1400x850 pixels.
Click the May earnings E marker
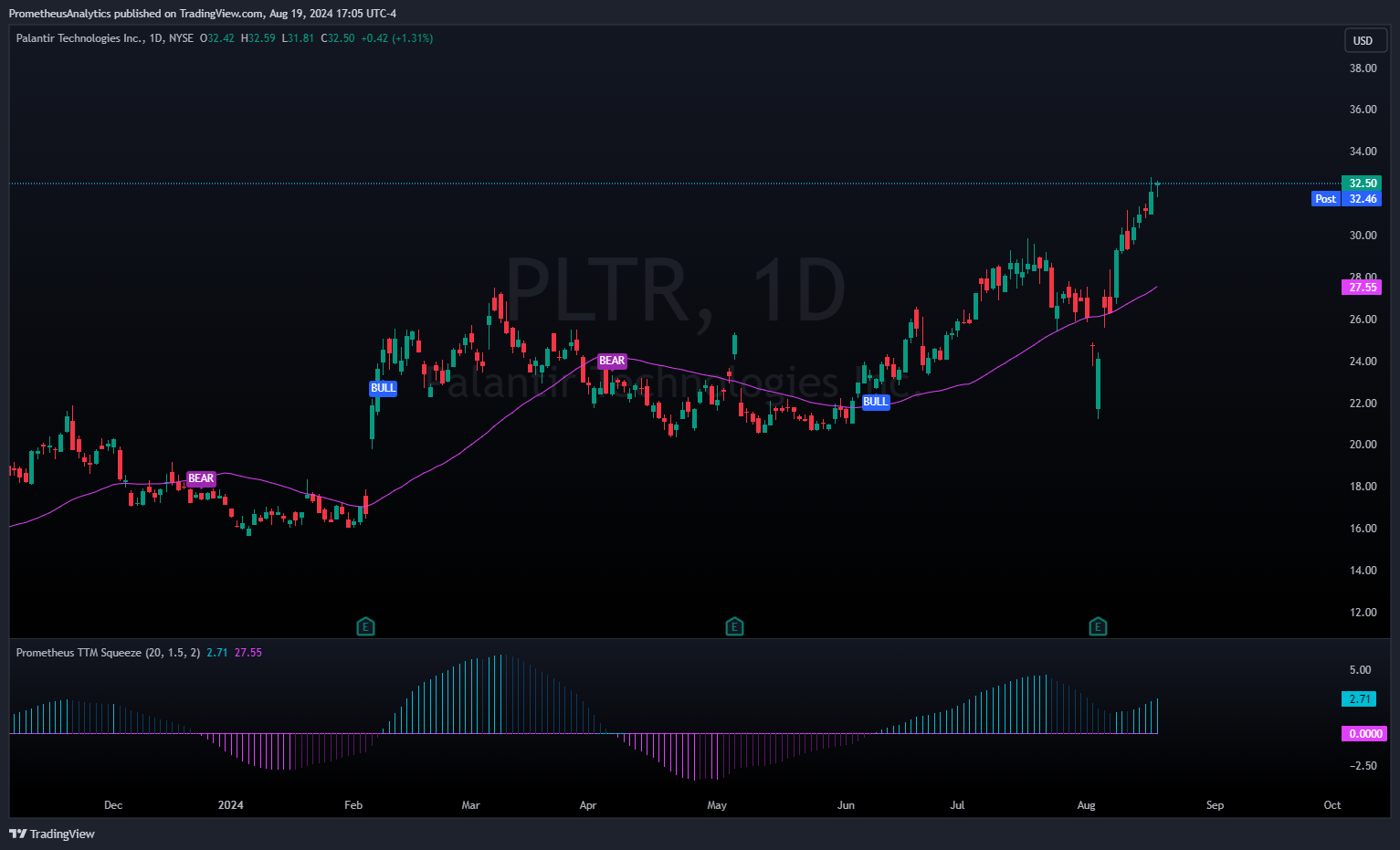point(734,626)
